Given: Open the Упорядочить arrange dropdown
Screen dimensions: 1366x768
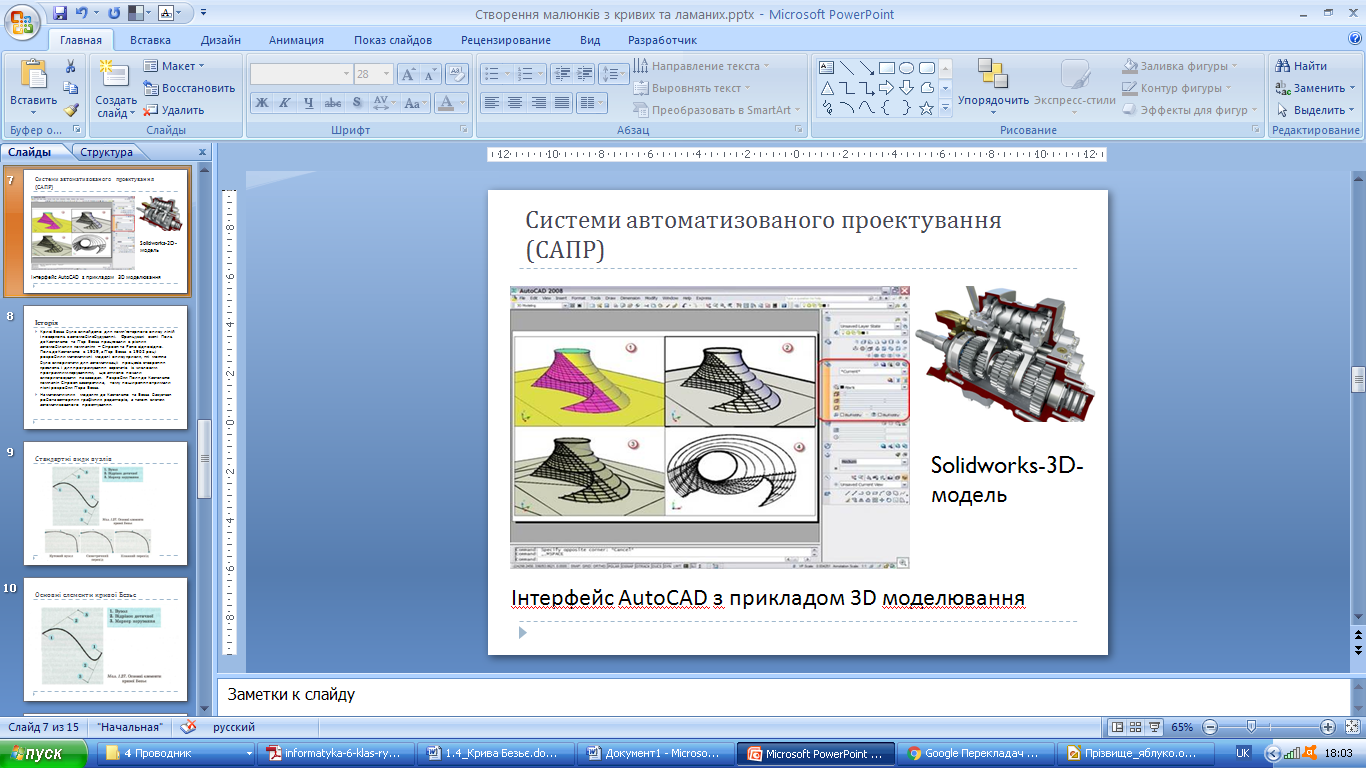Looking at the screenshot, I should (993, 84).
